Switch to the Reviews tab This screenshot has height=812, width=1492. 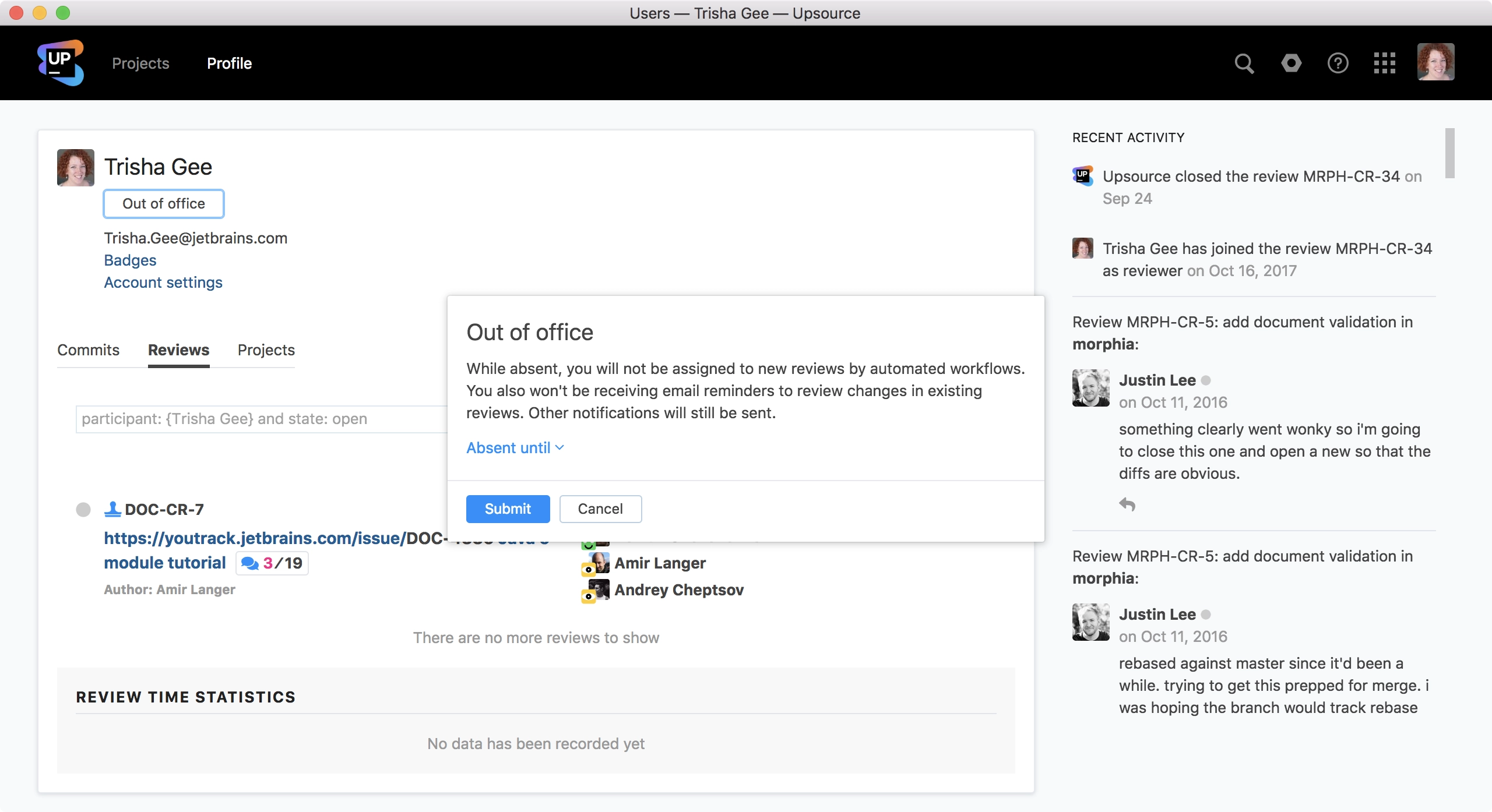click(x=178, y=350)
